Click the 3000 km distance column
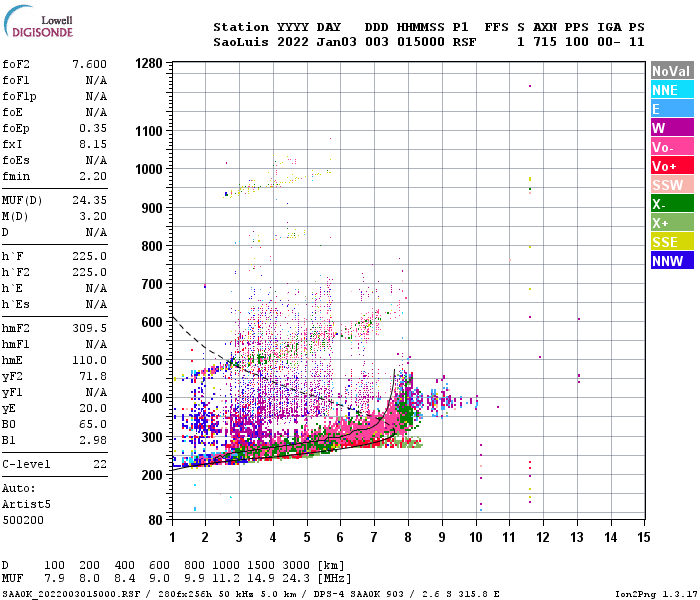This screenshot has width=700, height=600. pyautogui.click(x=296, y=565)
